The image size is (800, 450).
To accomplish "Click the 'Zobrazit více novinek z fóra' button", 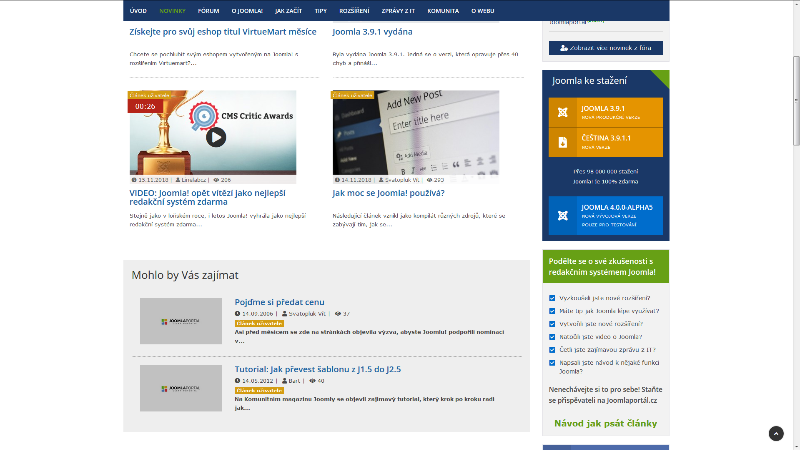I will tap(606, 48).
